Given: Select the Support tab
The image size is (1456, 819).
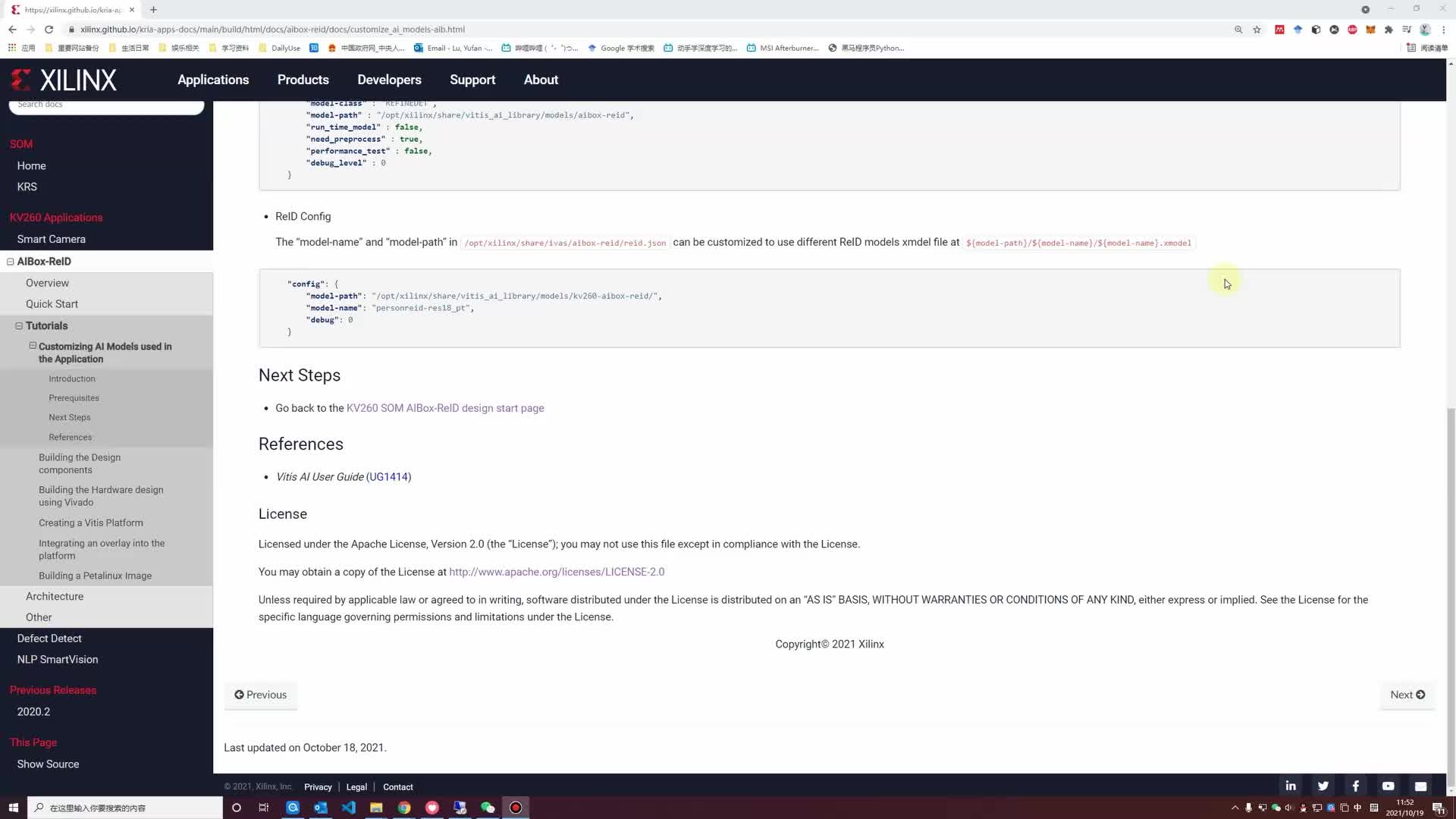Looking at the screenshot, I should (472, 80).
